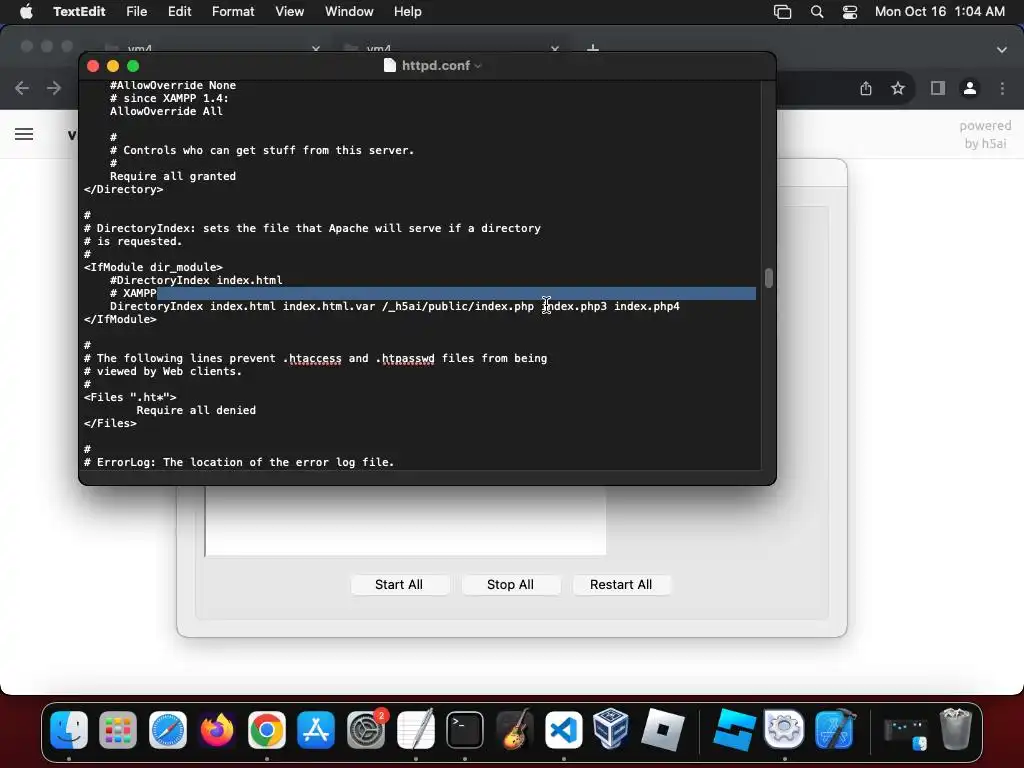Click the '<Files ".ht*">' line
The width and height of the screenshot is (1024, 768).
(130, 397)
